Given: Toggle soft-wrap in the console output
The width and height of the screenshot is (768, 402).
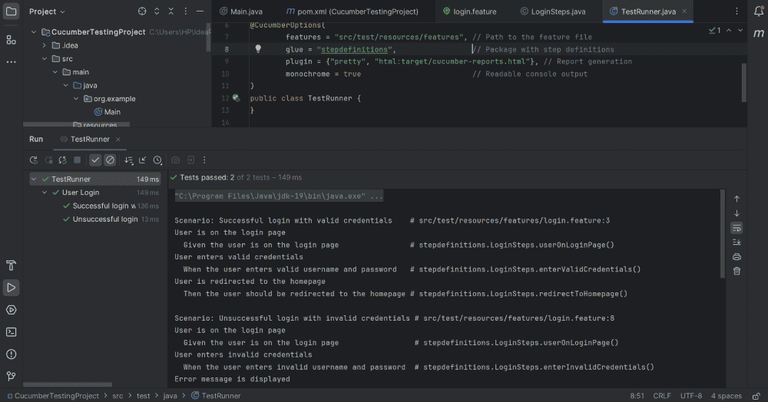Looking at the screenshot, I should [737, 228].
